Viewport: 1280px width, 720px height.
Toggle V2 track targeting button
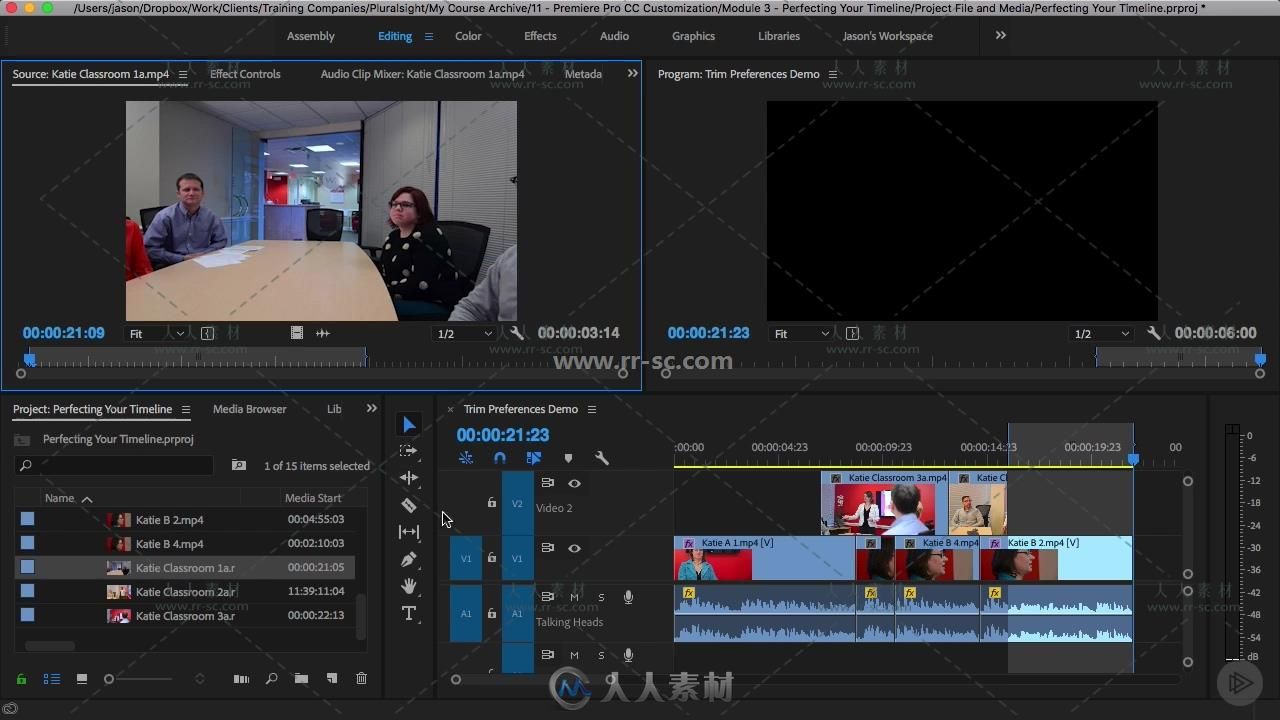517,503
